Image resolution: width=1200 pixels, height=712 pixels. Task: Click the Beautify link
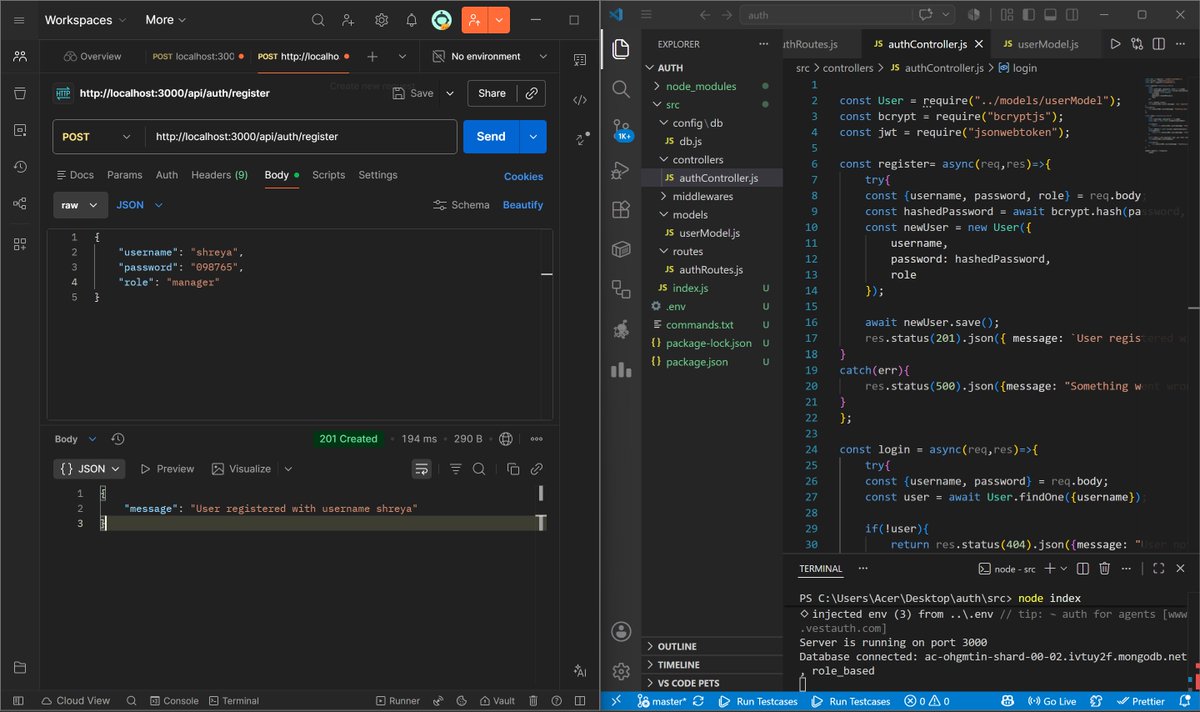523,205
